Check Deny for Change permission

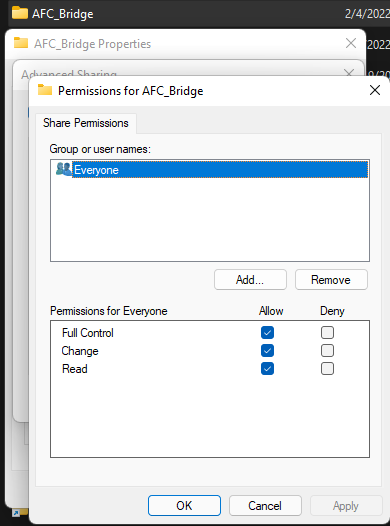point(327,351)
